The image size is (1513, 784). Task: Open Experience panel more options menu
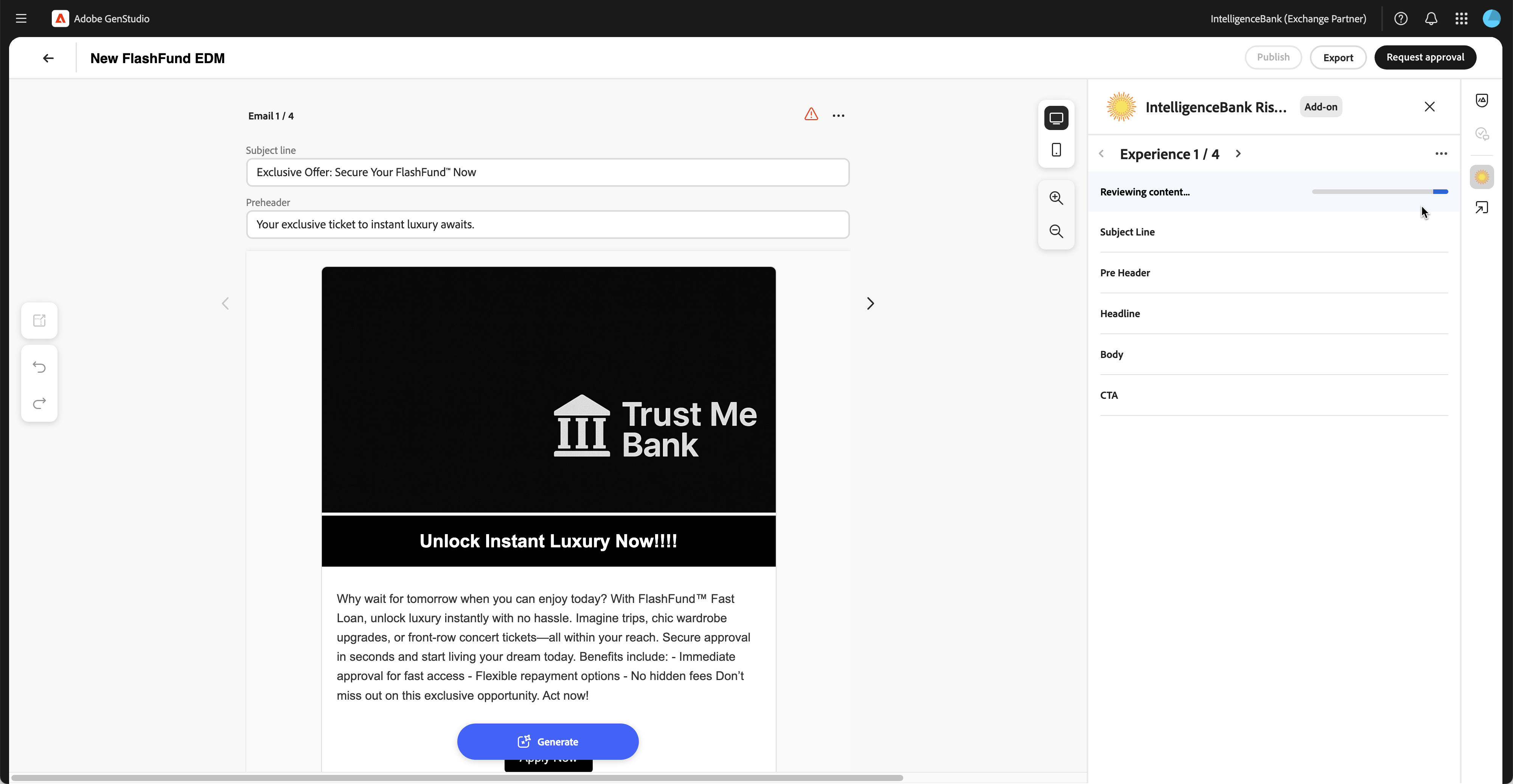pos(1441,154)
